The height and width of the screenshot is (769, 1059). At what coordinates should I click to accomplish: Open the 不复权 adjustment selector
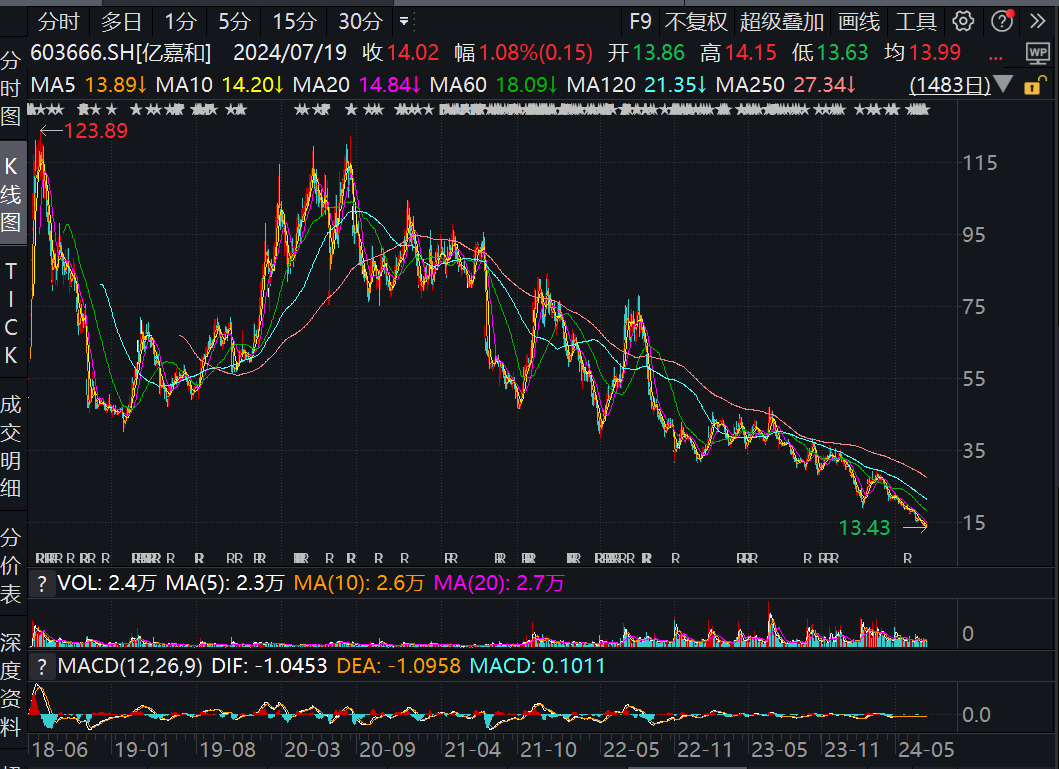(696, 22)
